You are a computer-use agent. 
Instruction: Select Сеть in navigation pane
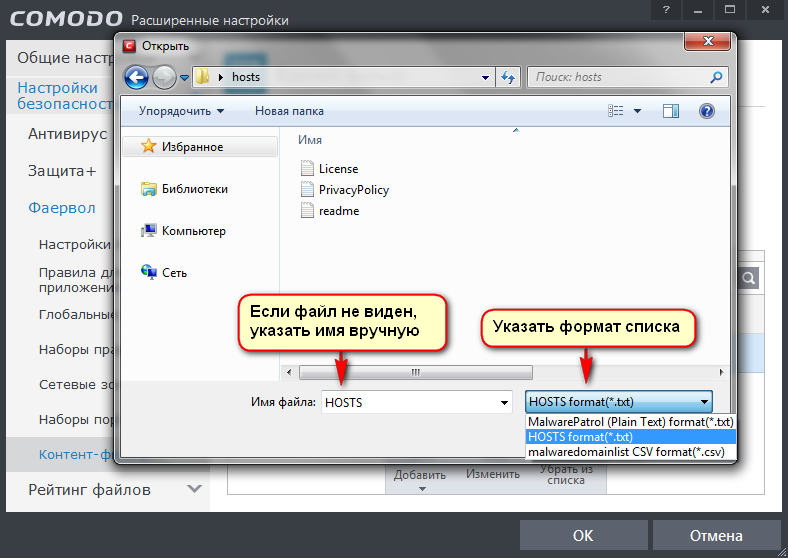tap(174, 273)
